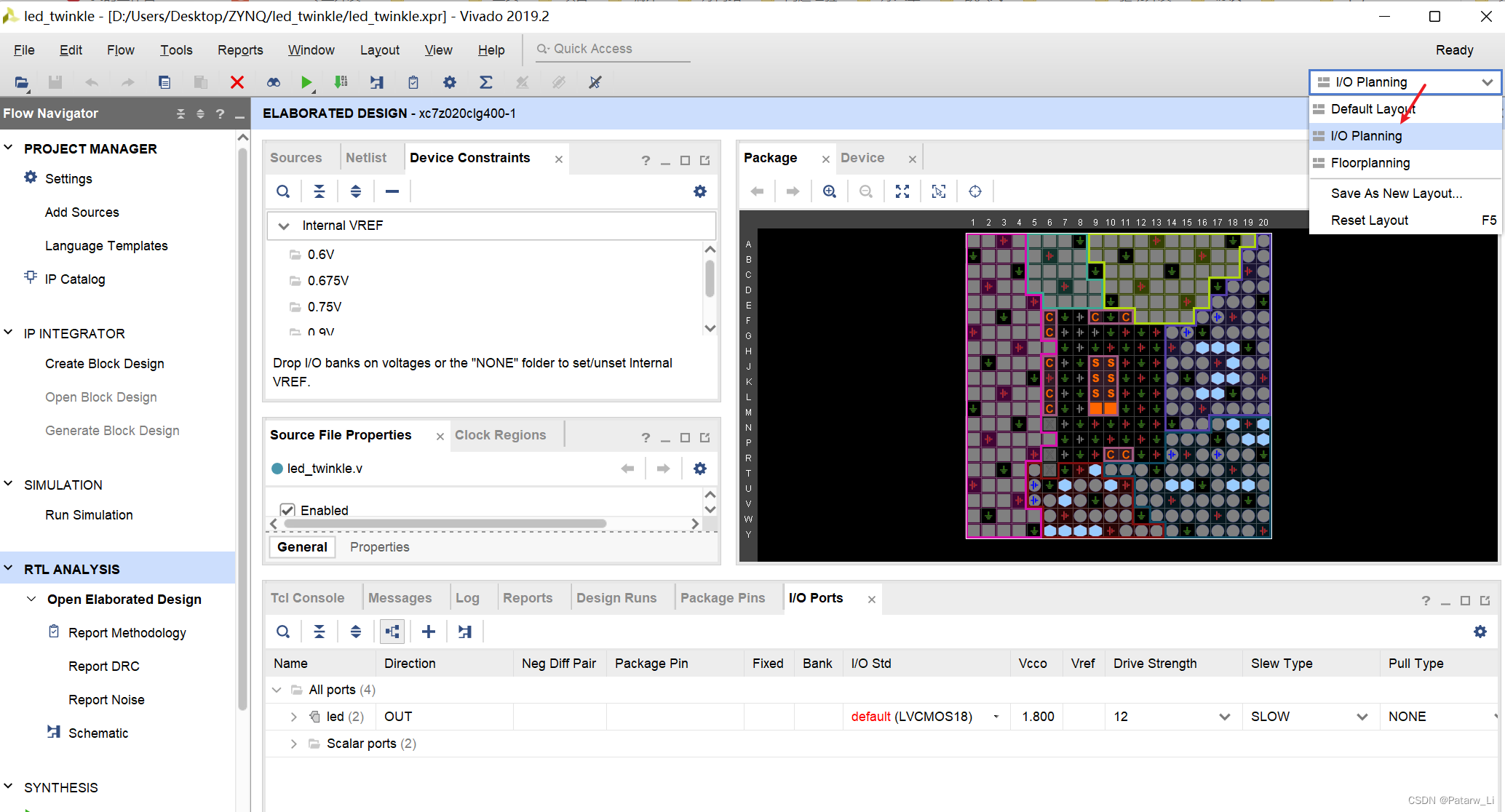Image resolution: width=1505 pixels, height=812 pixels.
Task: Select Floorplanning from layout list
Action: (1370, 163)
